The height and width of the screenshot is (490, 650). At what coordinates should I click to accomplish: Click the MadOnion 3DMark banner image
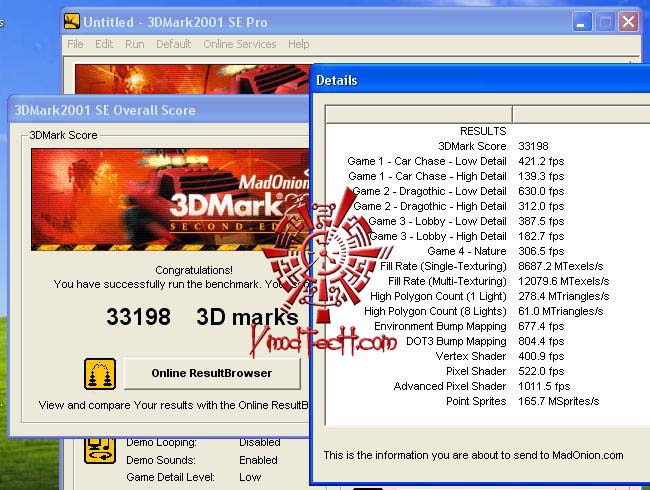(170, 199)
